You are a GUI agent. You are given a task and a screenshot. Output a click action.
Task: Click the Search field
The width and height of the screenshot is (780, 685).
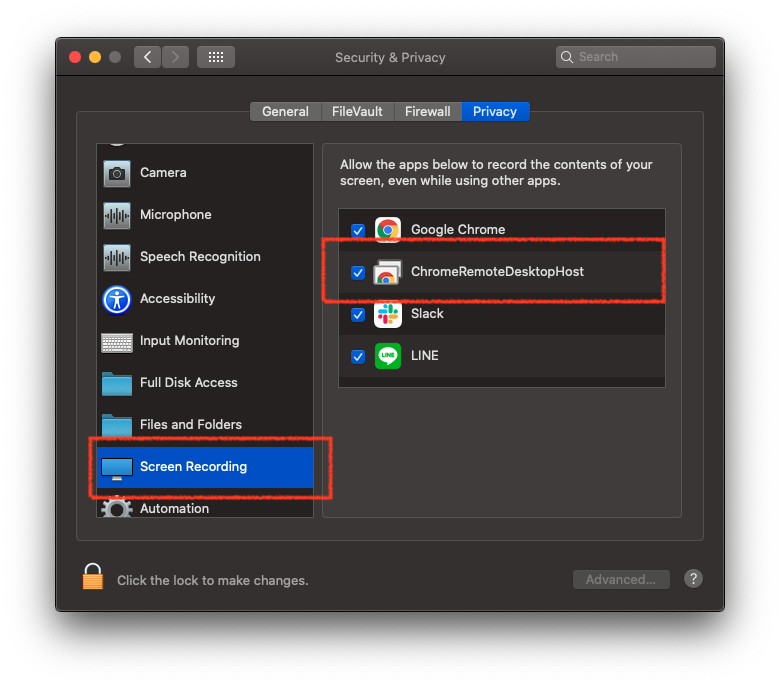tap(640, 57)
